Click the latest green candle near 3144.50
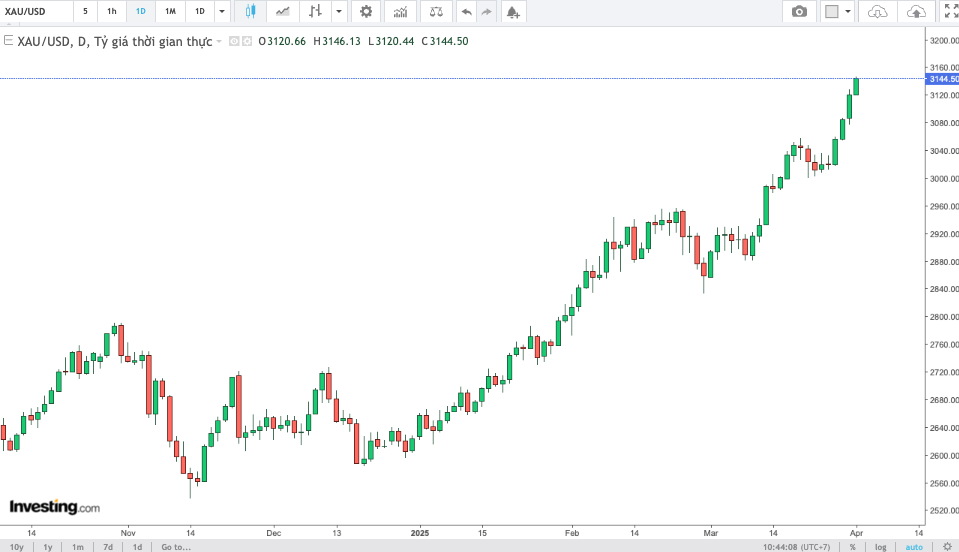The width and height of the screenshot is (959, 552). (856, 87)
